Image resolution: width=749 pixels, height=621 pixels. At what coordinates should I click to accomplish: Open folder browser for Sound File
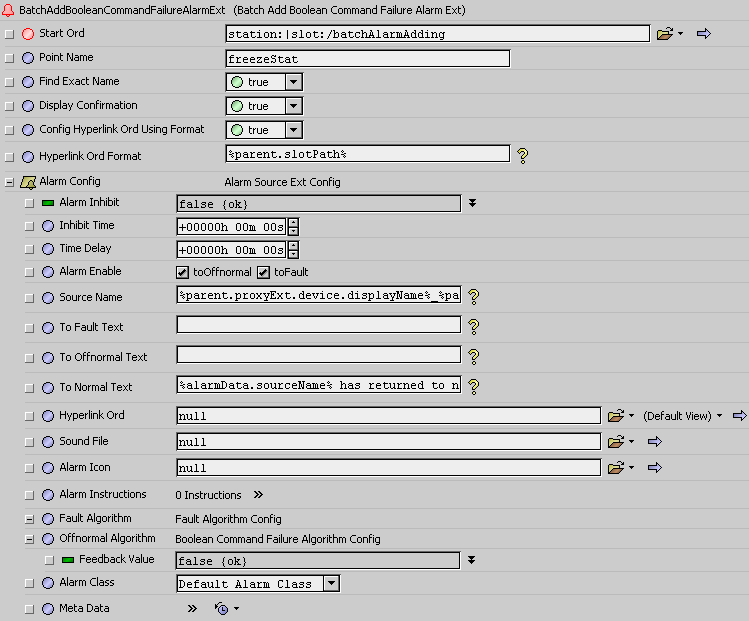coord(615,441)
